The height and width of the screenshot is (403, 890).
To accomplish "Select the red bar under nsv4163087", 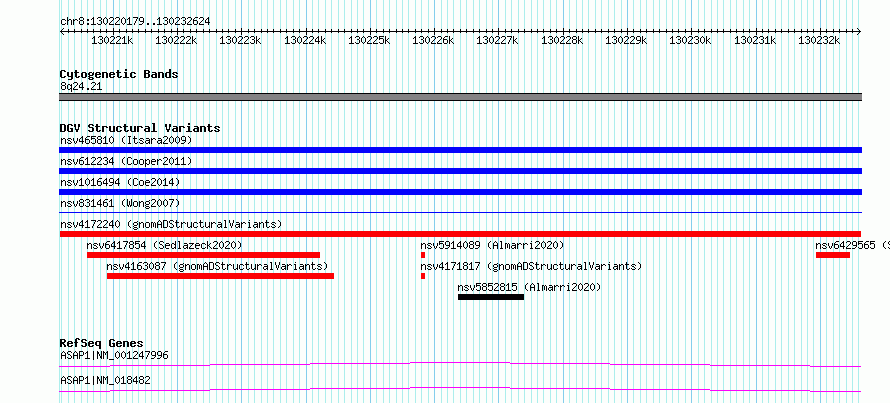I will (220, 276).
